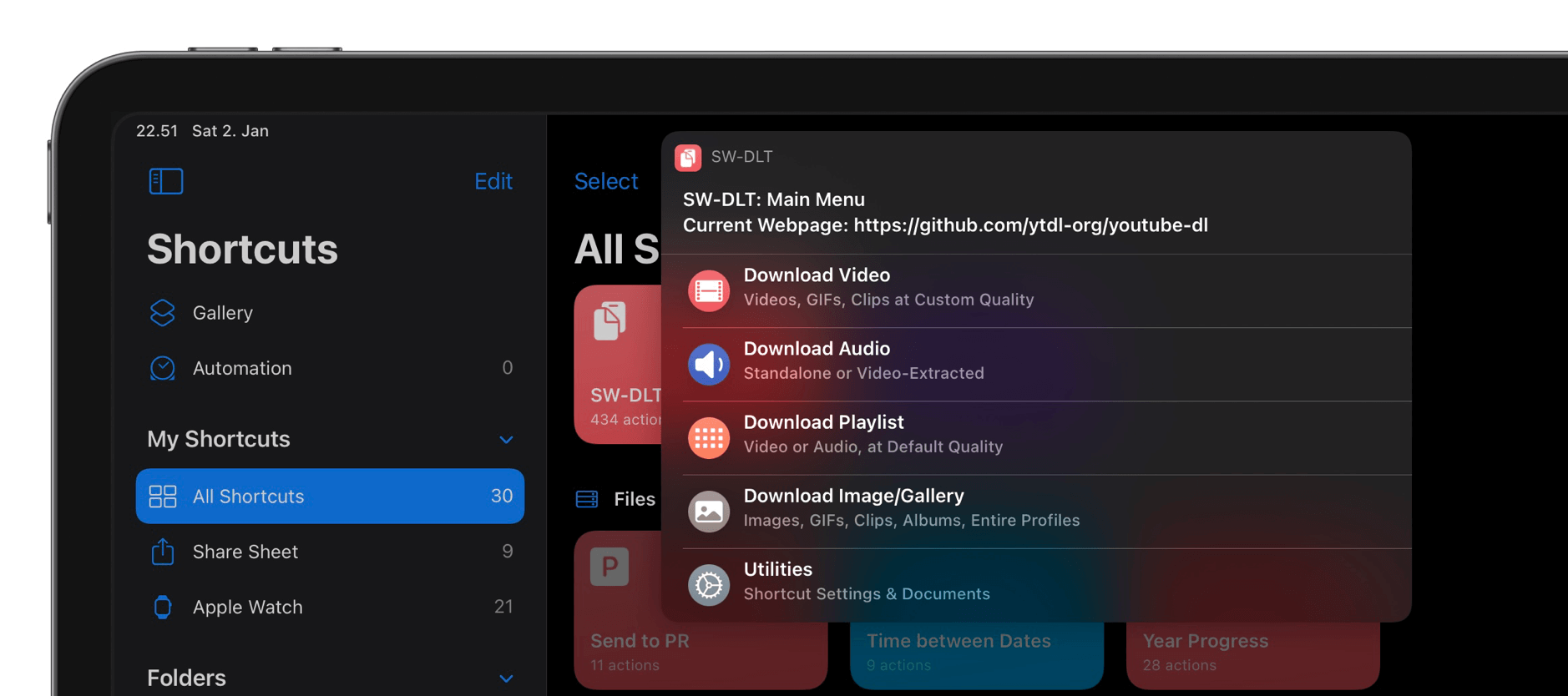
Task: Toggle the sidebar panel icon
Action: (165, 181)
